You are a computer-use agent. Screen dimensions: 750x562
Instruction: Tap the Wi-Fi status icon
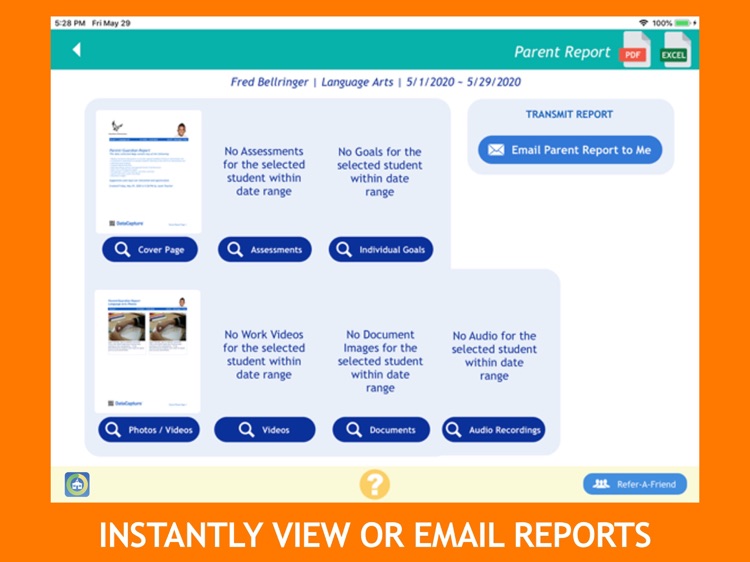point(643,23)
